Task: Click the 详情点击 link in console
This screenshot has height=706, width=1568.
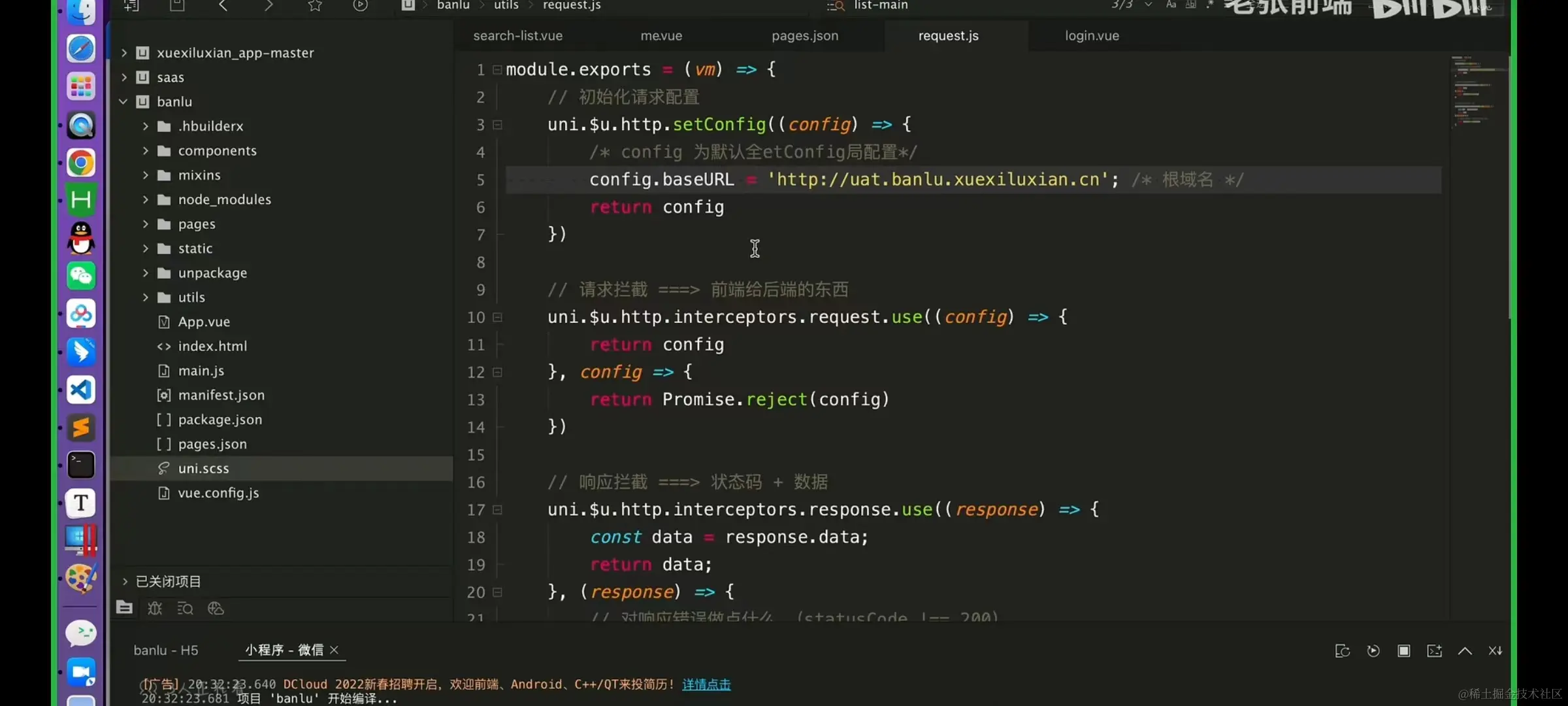Action: [x=706, y=684]
